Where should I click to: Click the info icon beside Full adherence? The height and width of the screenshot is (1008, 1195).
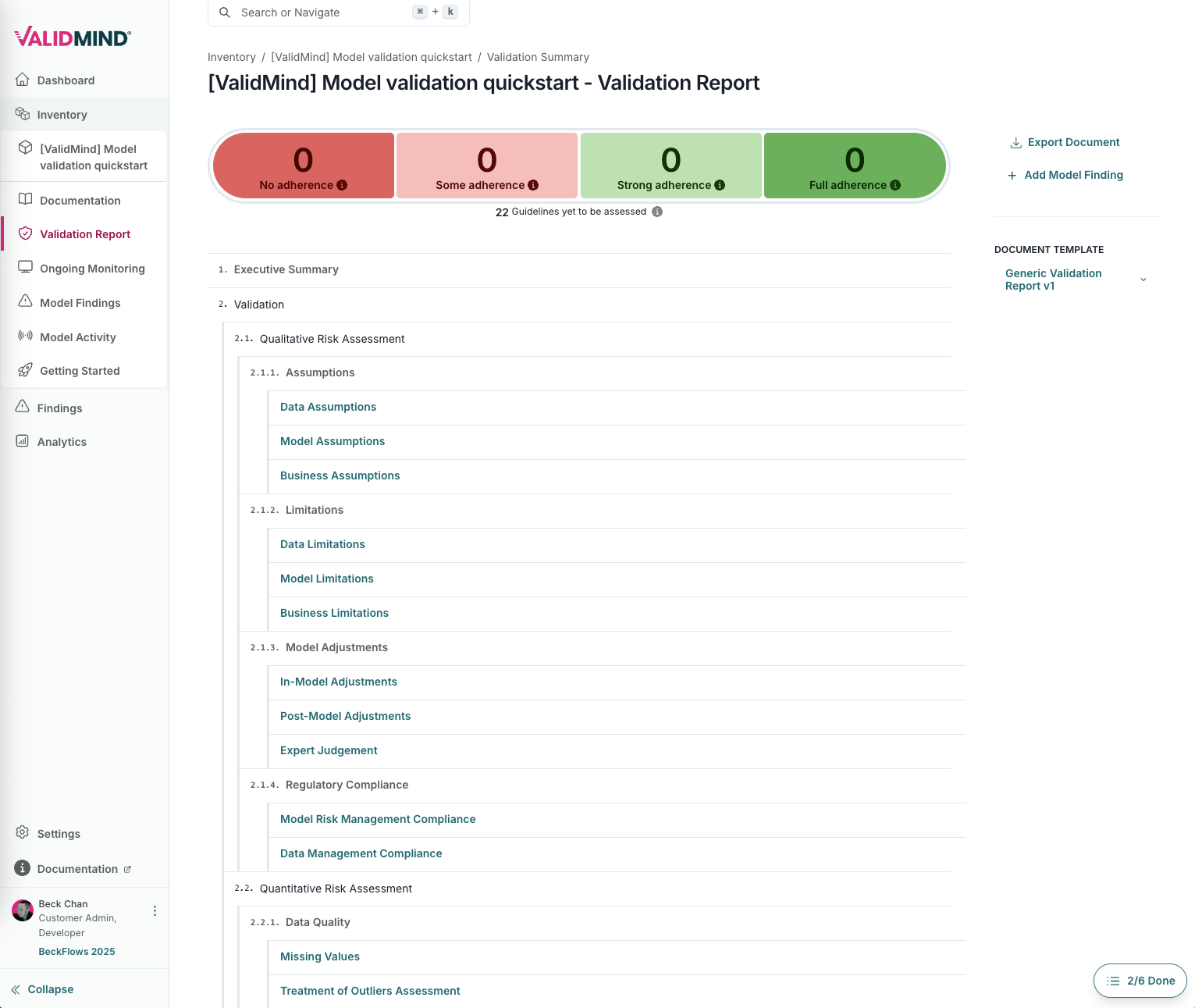click(895, 185)
